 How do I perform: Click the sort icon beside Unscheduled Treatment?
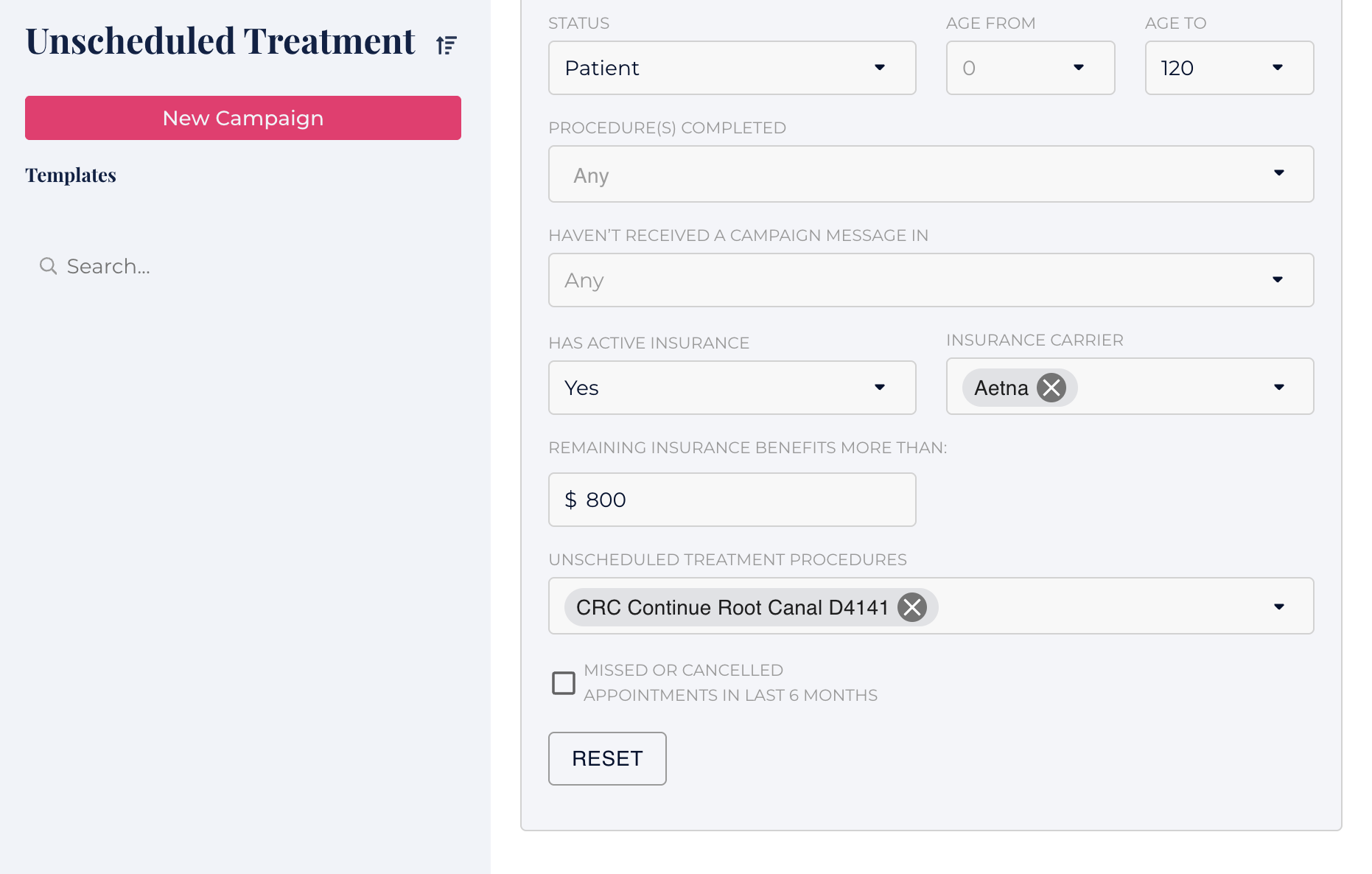(x=447, y=45)
